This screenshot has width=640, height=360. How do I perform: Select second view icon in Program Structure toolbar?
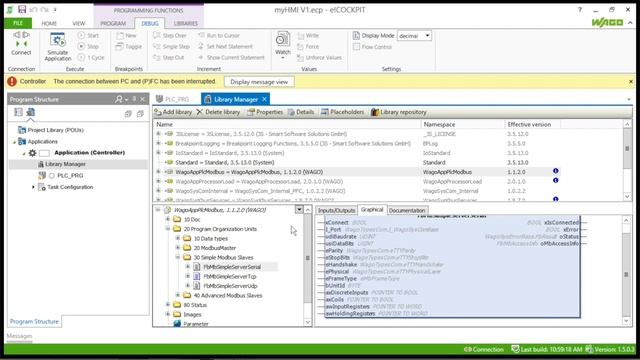(x=31, y=112)
